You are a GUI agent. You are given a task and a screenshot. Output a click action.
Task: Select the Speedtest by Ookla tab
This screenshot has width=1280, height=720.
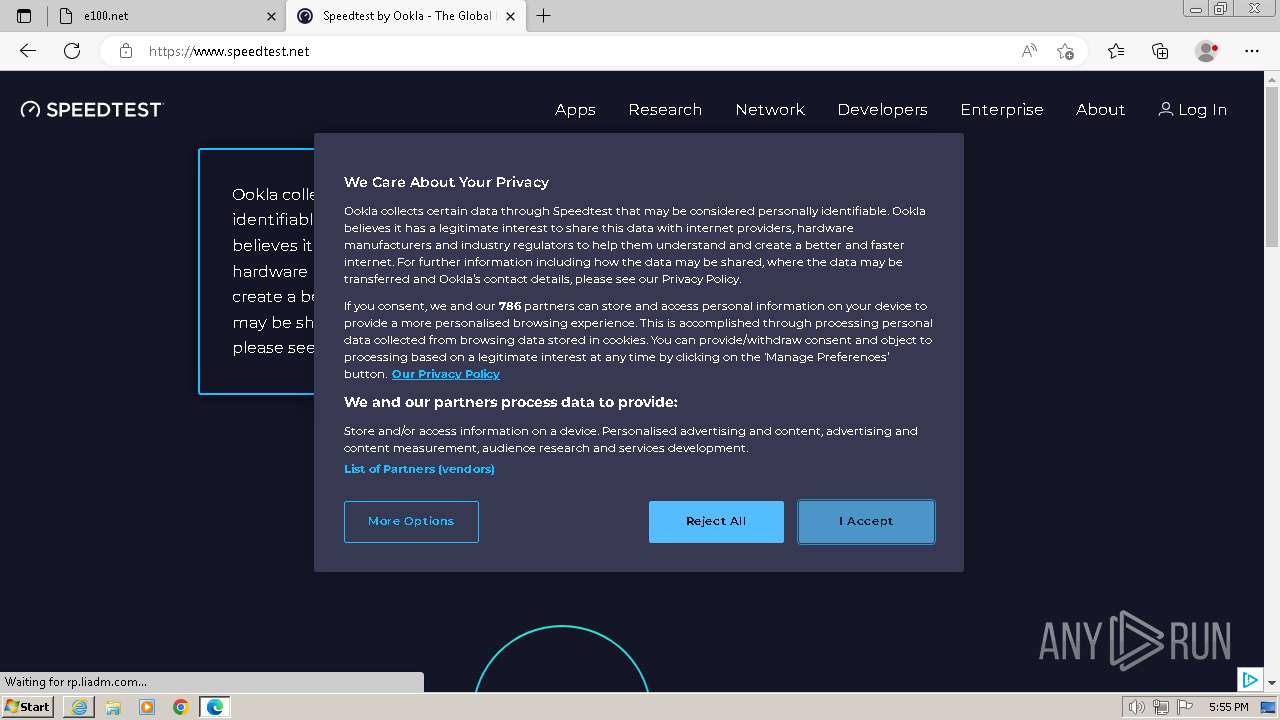point(406,16)
